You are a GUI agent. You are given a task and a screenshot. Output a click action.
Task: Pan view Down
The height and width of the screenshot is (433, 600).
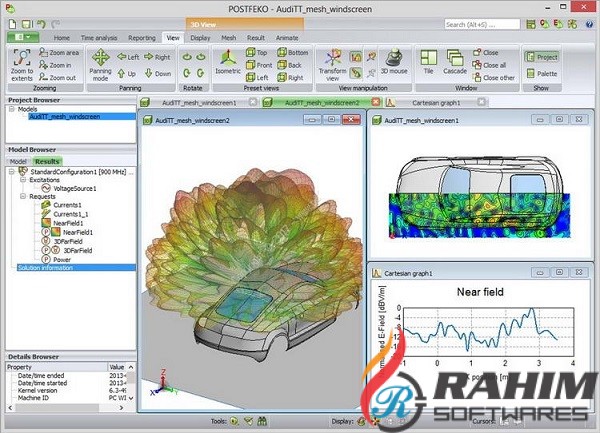[x=158, y=73]
